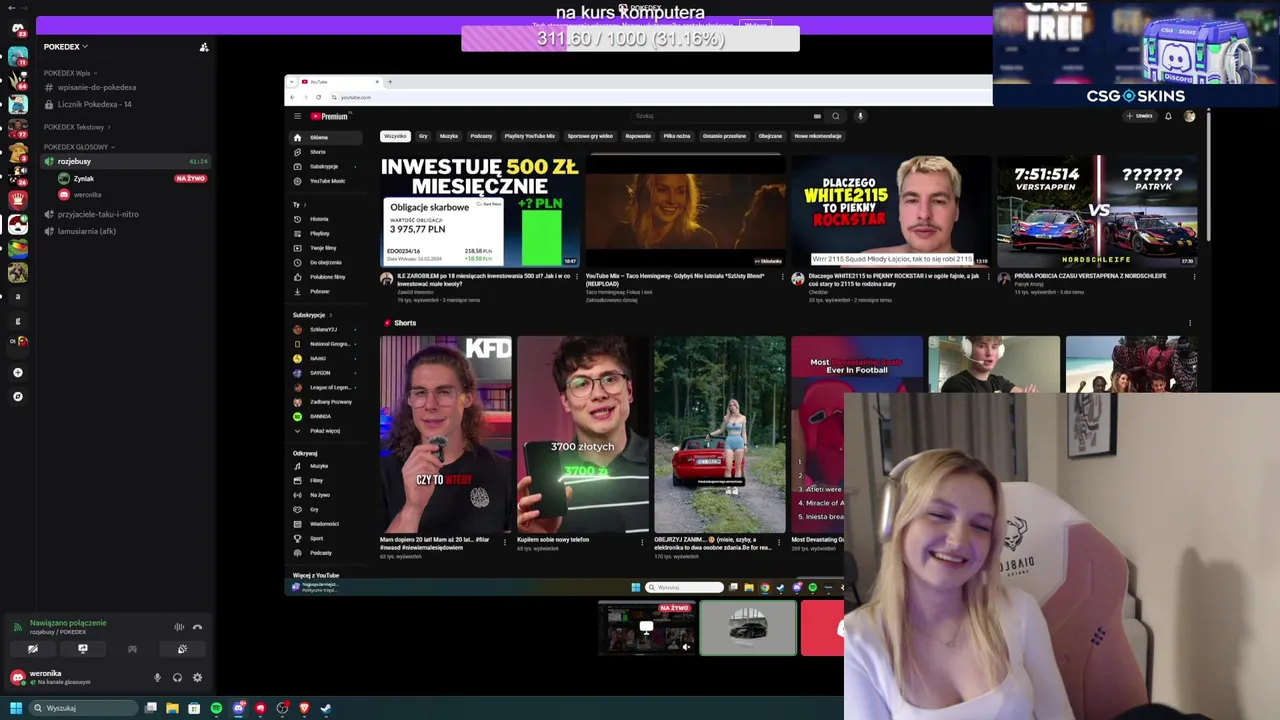Select the Gry filter chip
Image resolution: width=1280 pixels, height=720 pixels.
point(423,136)
